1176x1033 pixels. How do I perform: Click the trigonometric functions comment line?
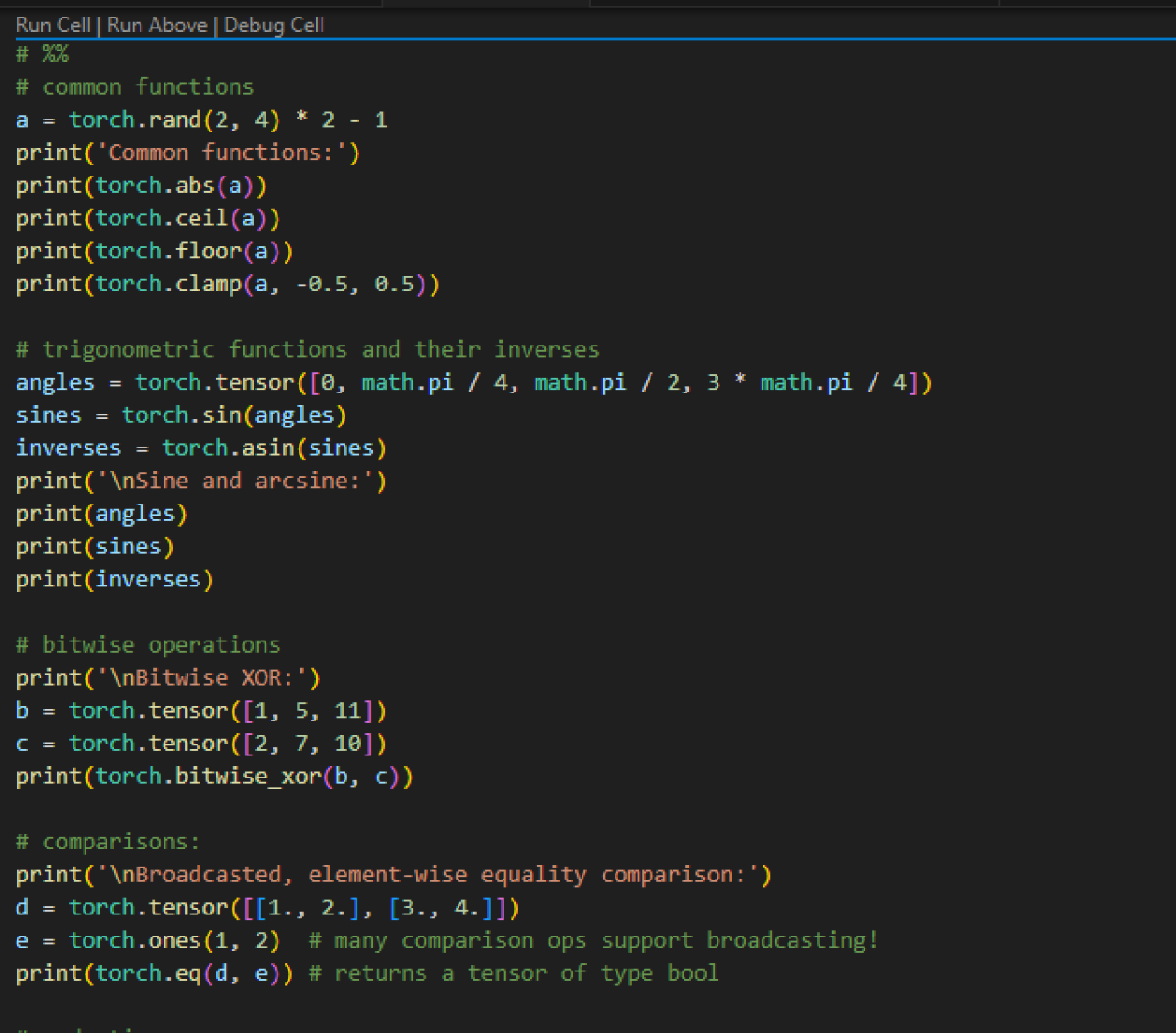(307, 350)
